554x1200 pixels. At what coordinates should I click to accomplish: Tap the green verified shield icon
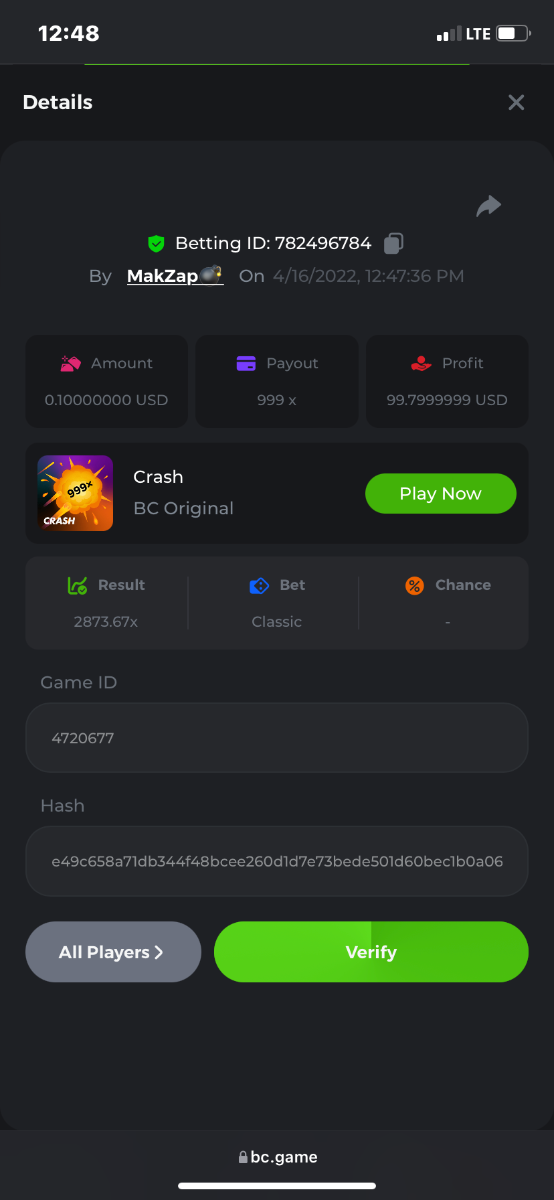(x=156, y=243)
